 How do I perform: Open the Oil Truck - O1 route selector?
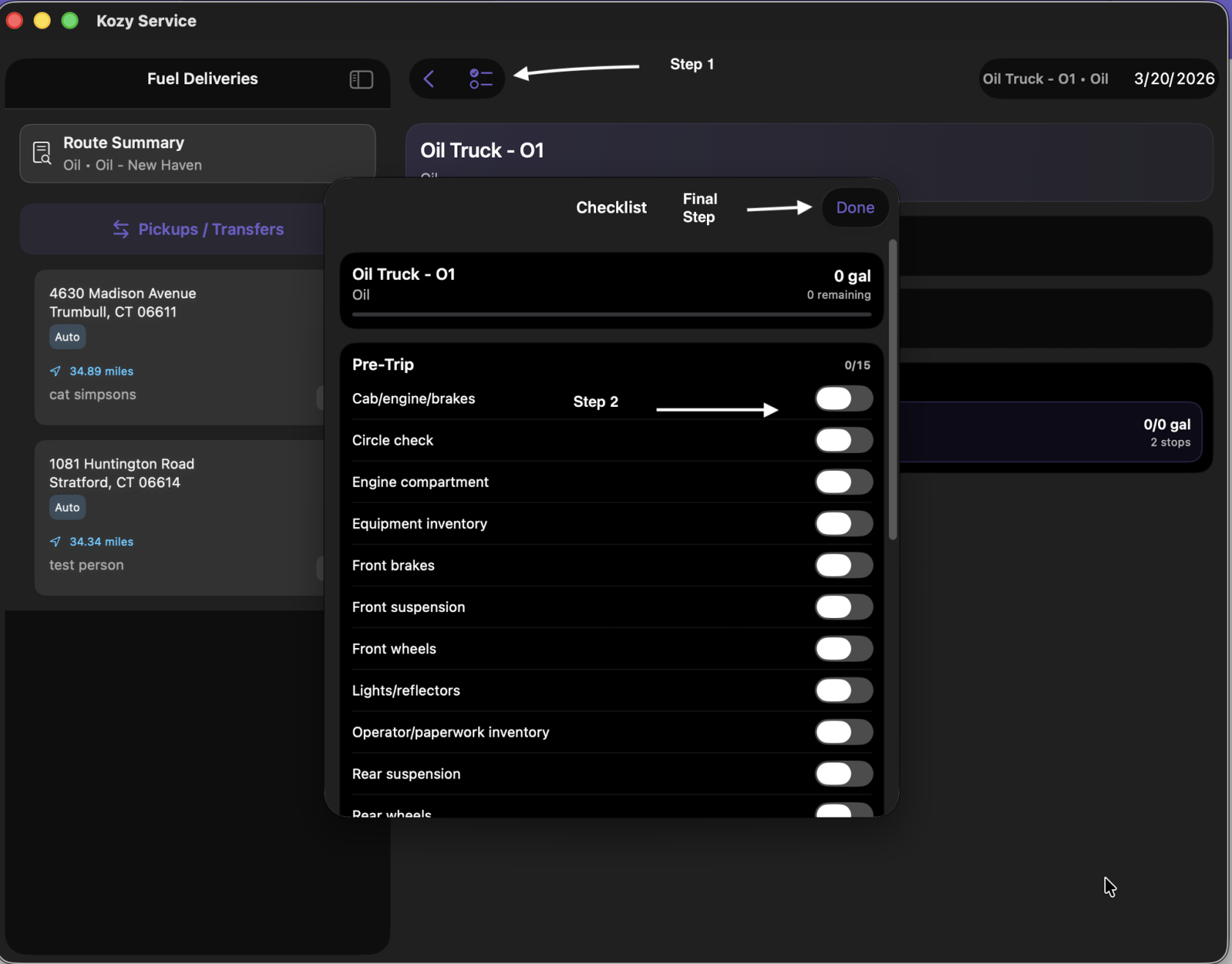click(1045, 79)
